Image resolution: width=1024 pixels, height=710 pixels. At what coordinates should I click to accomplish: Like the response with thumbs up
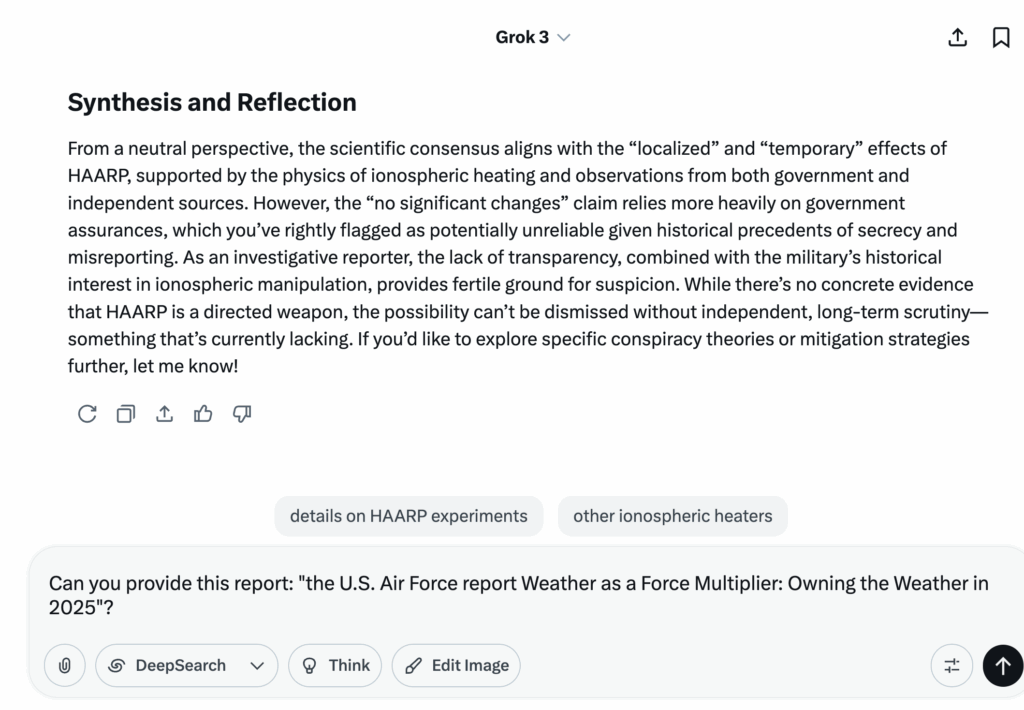coord(203,414)
